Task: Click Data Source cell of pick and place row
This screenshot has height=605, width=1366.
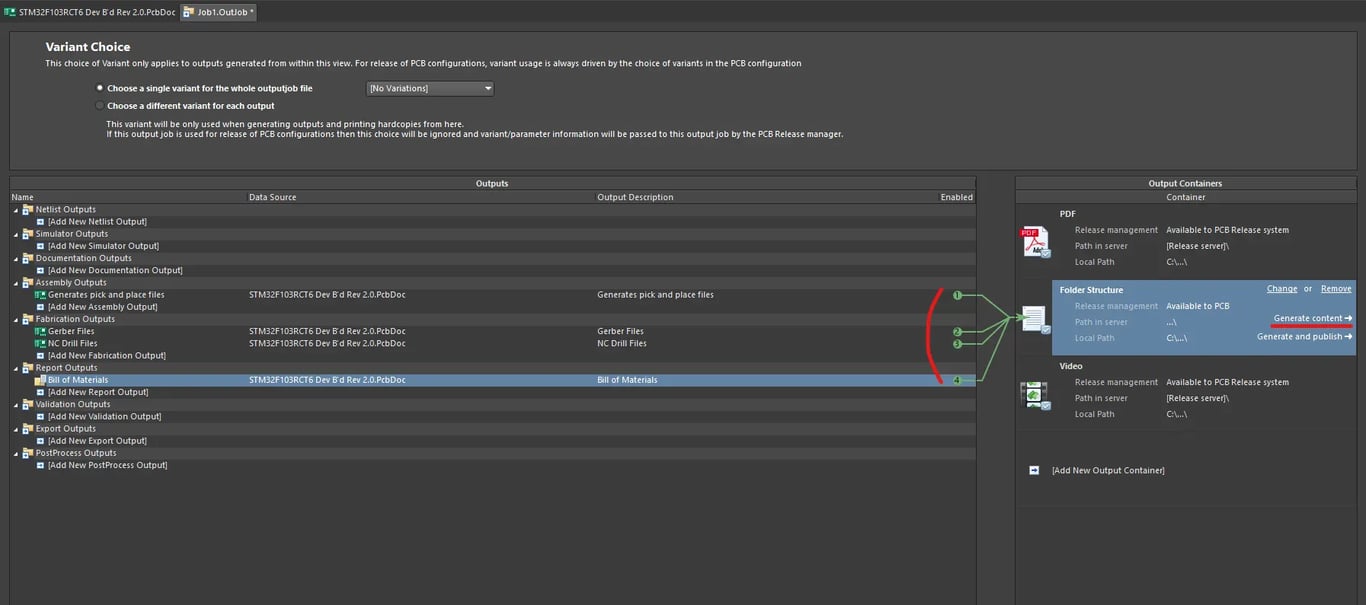Action: point(327,295)
